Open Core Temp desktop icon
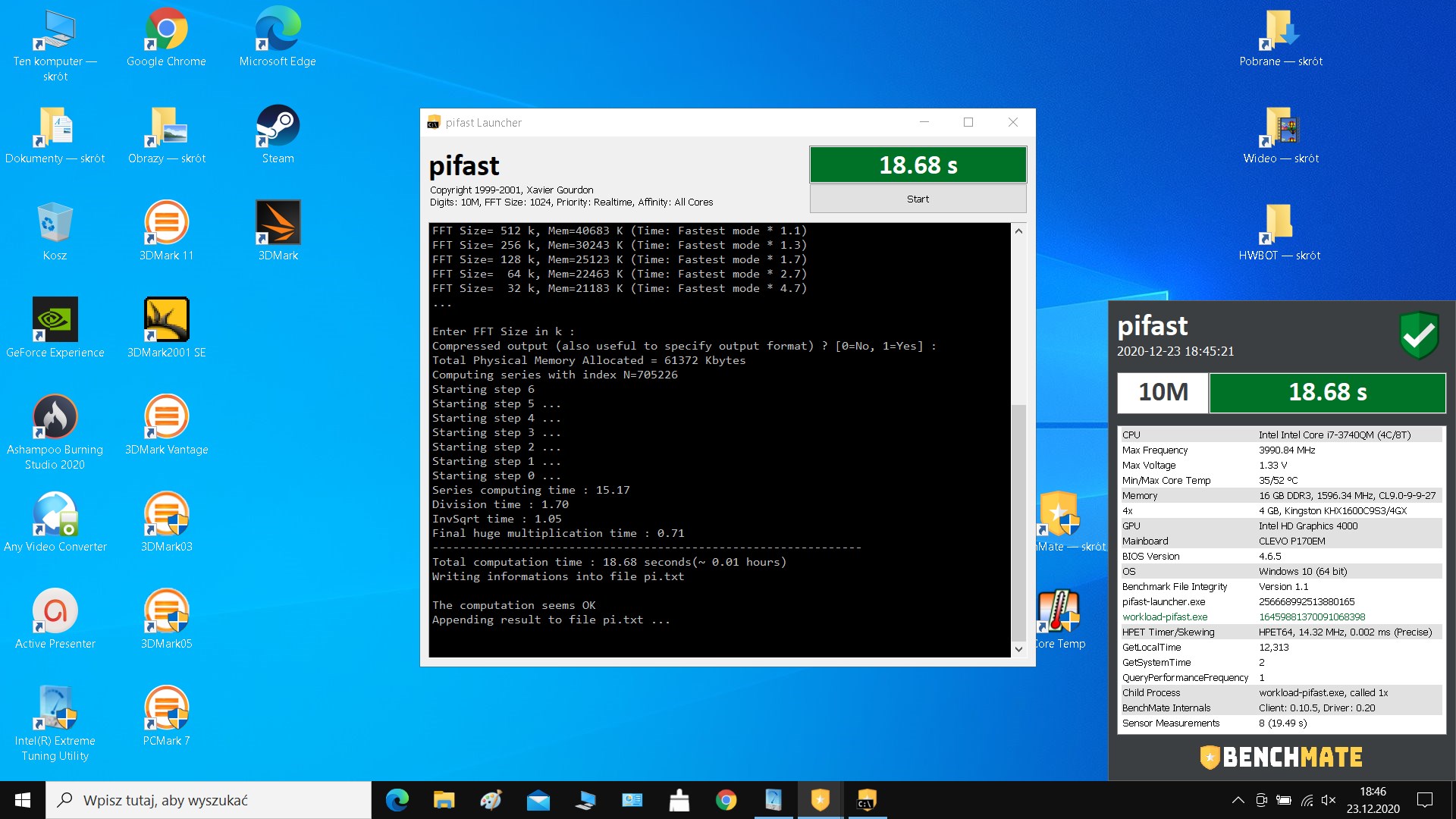This screenshot has height=819, width=1456. pos(1059,620)
